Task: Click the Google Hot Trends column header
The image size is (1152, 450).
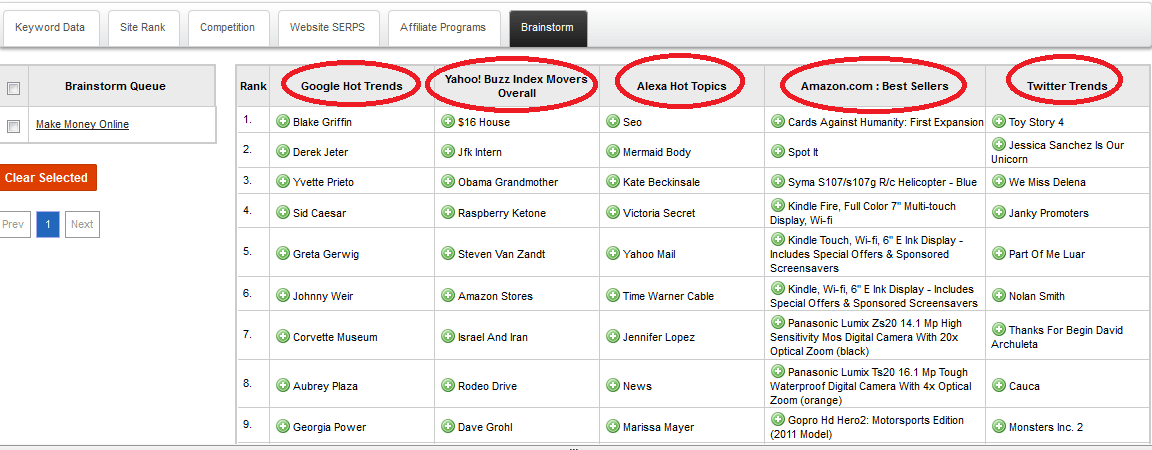Action: 352,86
